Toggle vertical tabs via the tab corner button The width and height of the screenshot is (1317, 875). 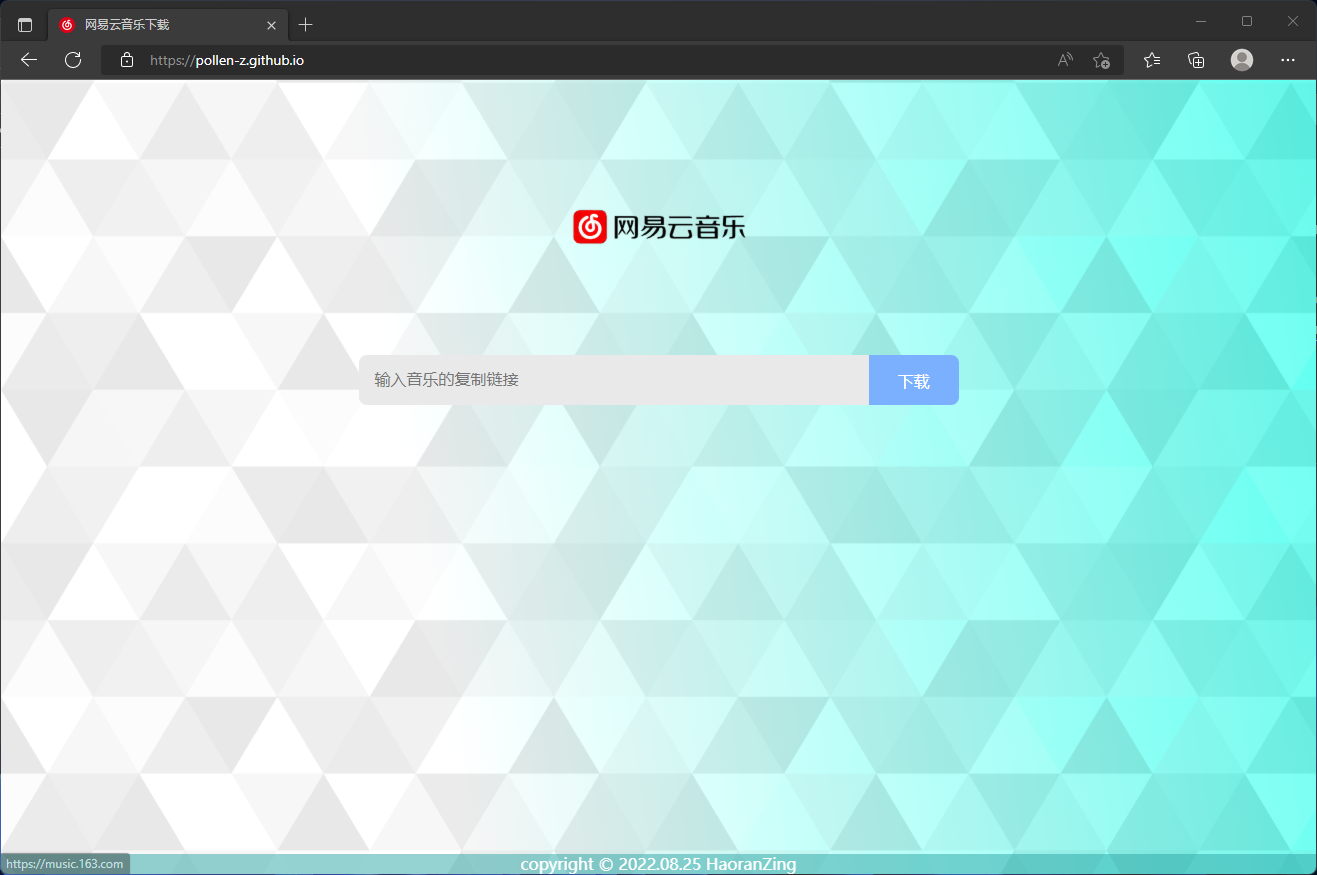[x=24, y=24]
